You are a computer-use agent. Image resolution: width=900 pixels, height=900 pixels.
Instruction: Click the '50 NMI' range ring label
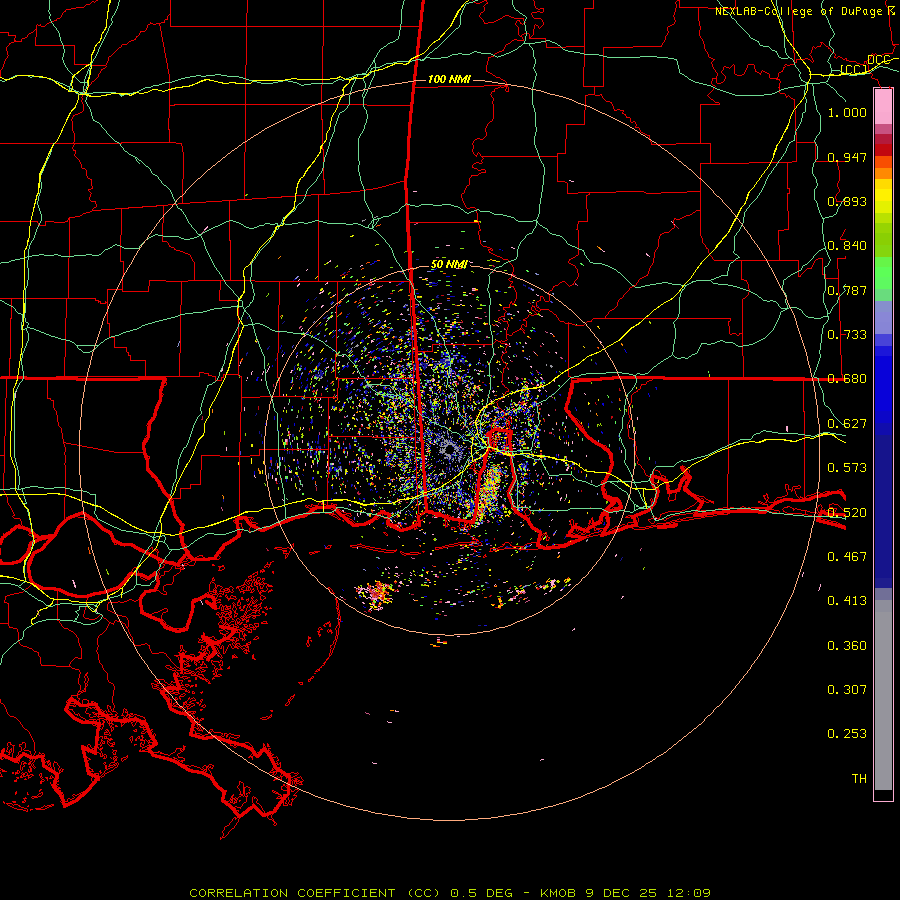[x=449, y=265]
